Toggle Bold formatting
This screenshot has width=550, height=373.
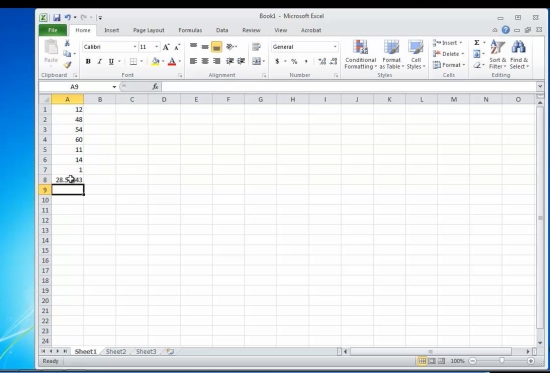coord(88,61)
